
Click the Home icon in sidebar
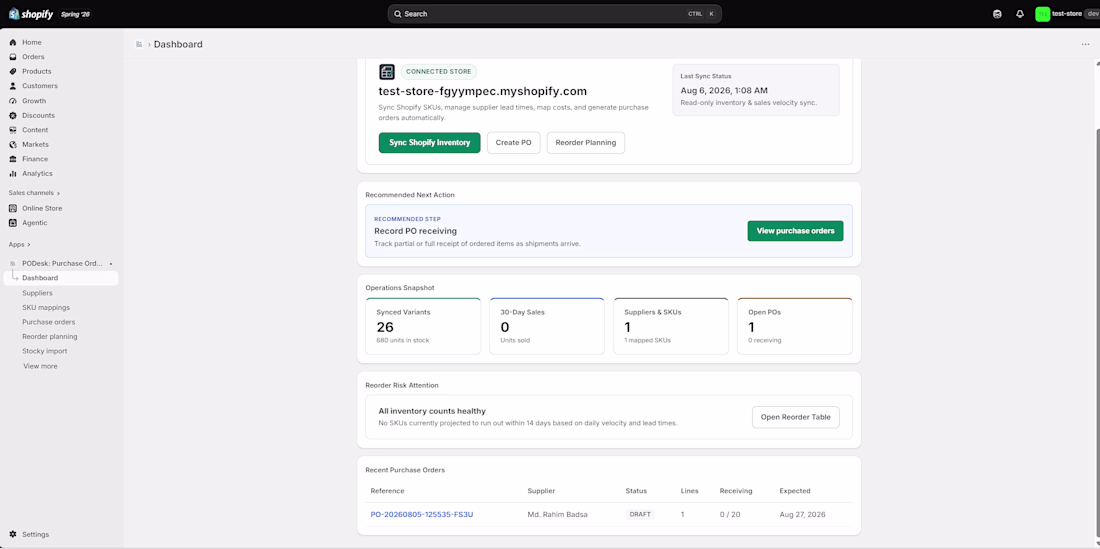(x=13, y=43)
